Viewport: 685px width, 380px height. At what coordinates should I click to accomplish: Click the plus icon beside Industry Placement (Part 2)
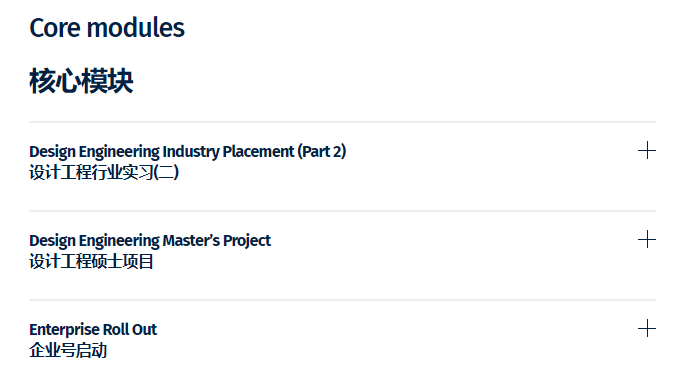[647, 151]
